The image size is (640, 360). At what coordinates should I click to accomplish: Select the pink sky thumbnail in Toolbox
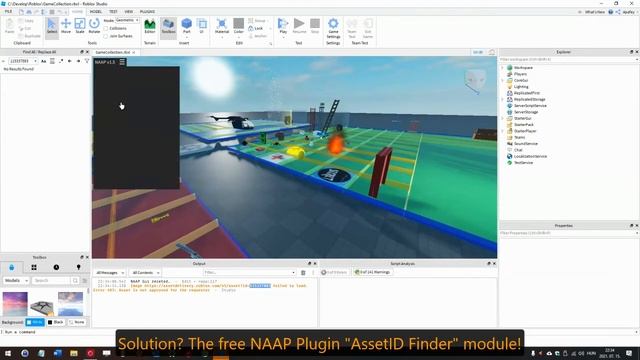(x=15, y=304)
